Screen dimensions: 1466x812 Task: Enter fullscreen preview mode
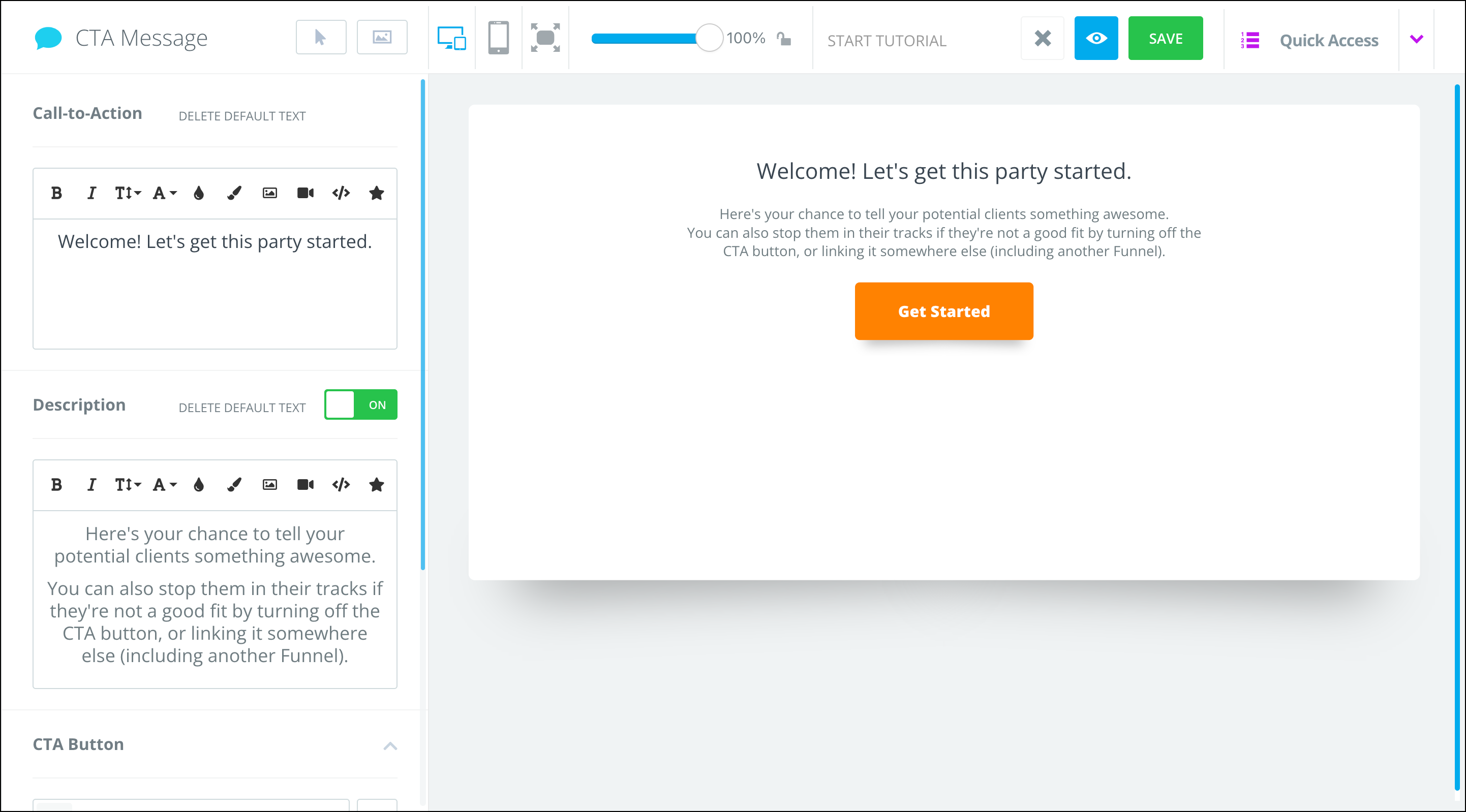(x=545, y=38)
